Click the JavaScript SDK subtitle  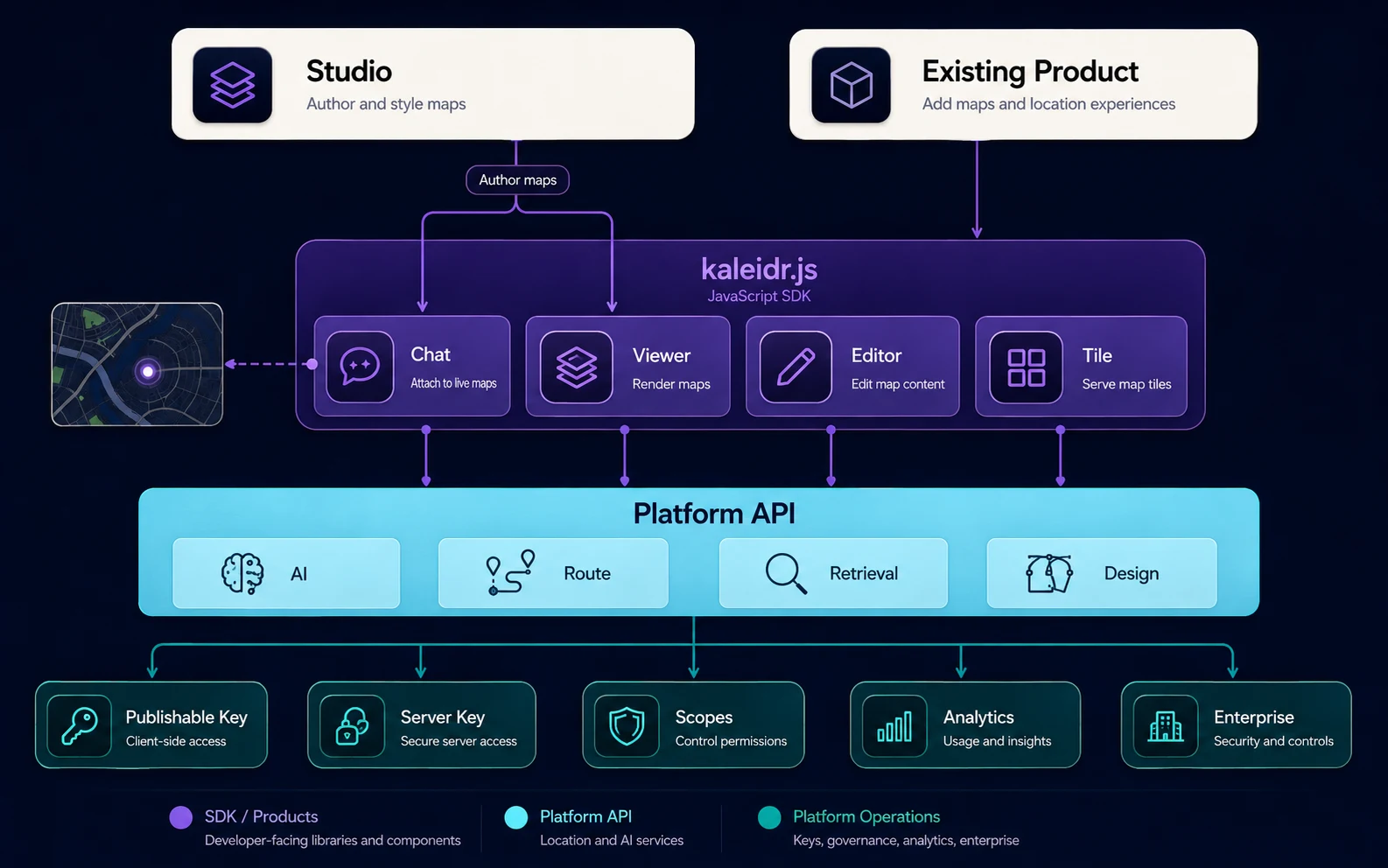[x=760, y=297]
